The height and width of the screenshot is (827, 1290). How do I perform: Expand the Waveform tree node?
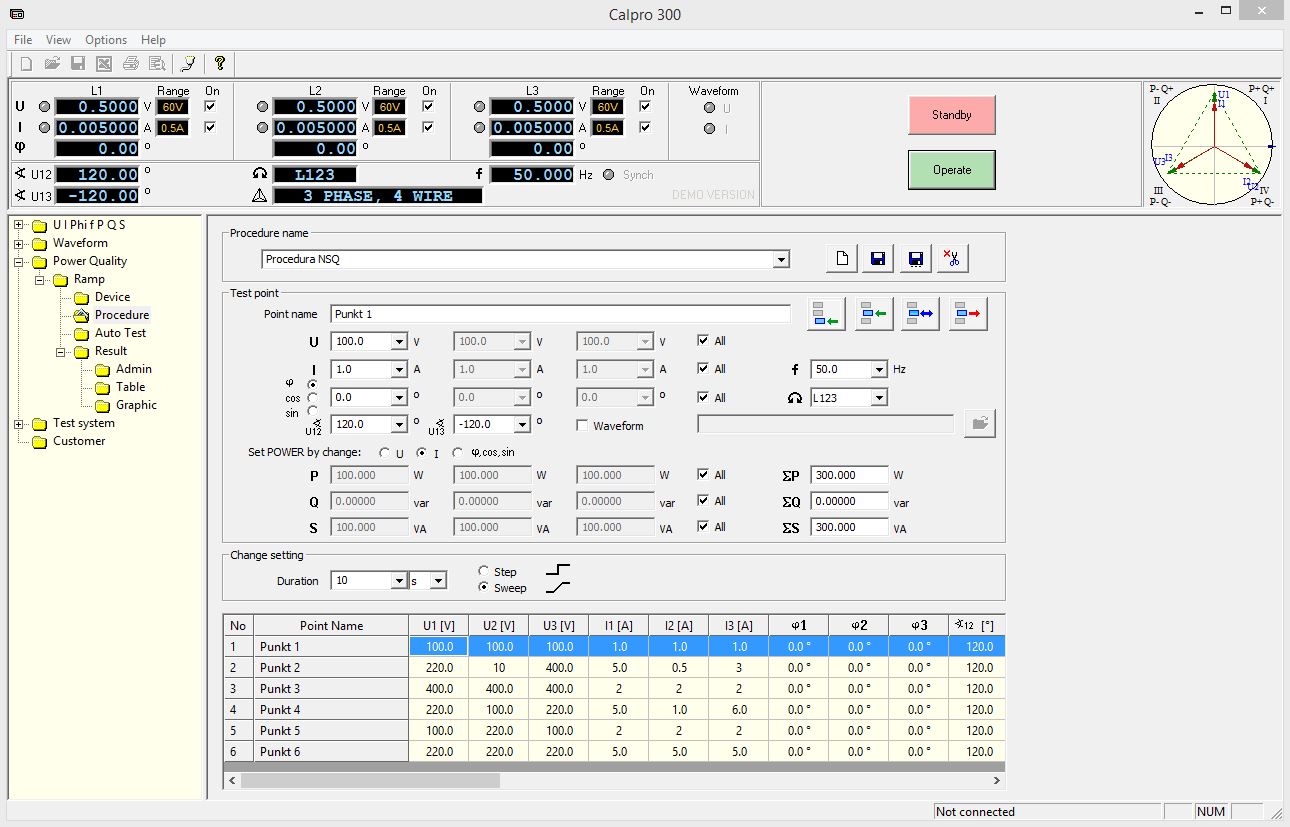18,243
